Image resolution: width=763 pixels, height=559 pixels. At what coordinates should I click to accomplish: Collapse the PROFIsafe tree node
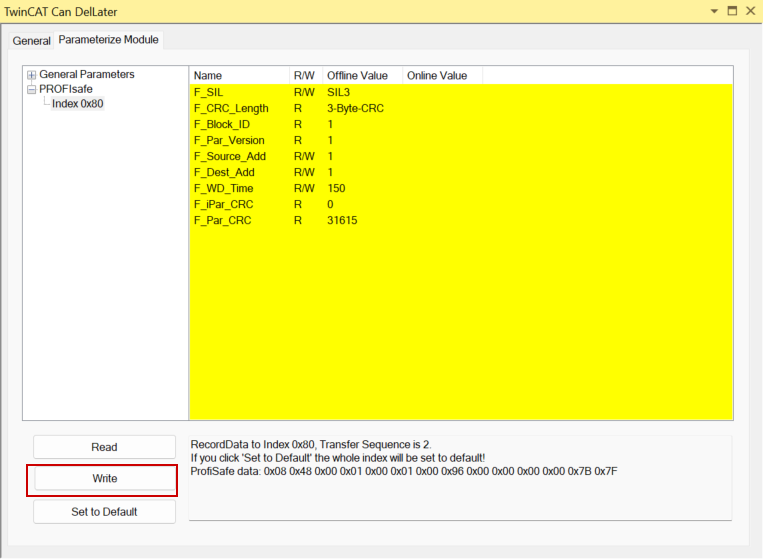[x=32, y=90]
